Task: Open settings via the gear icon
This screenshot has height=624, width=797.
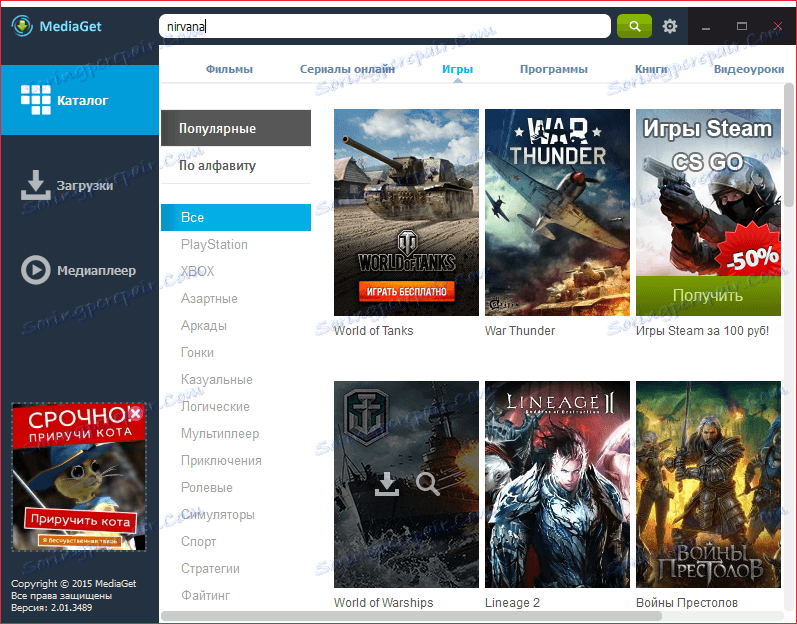Action: (670, 26)
